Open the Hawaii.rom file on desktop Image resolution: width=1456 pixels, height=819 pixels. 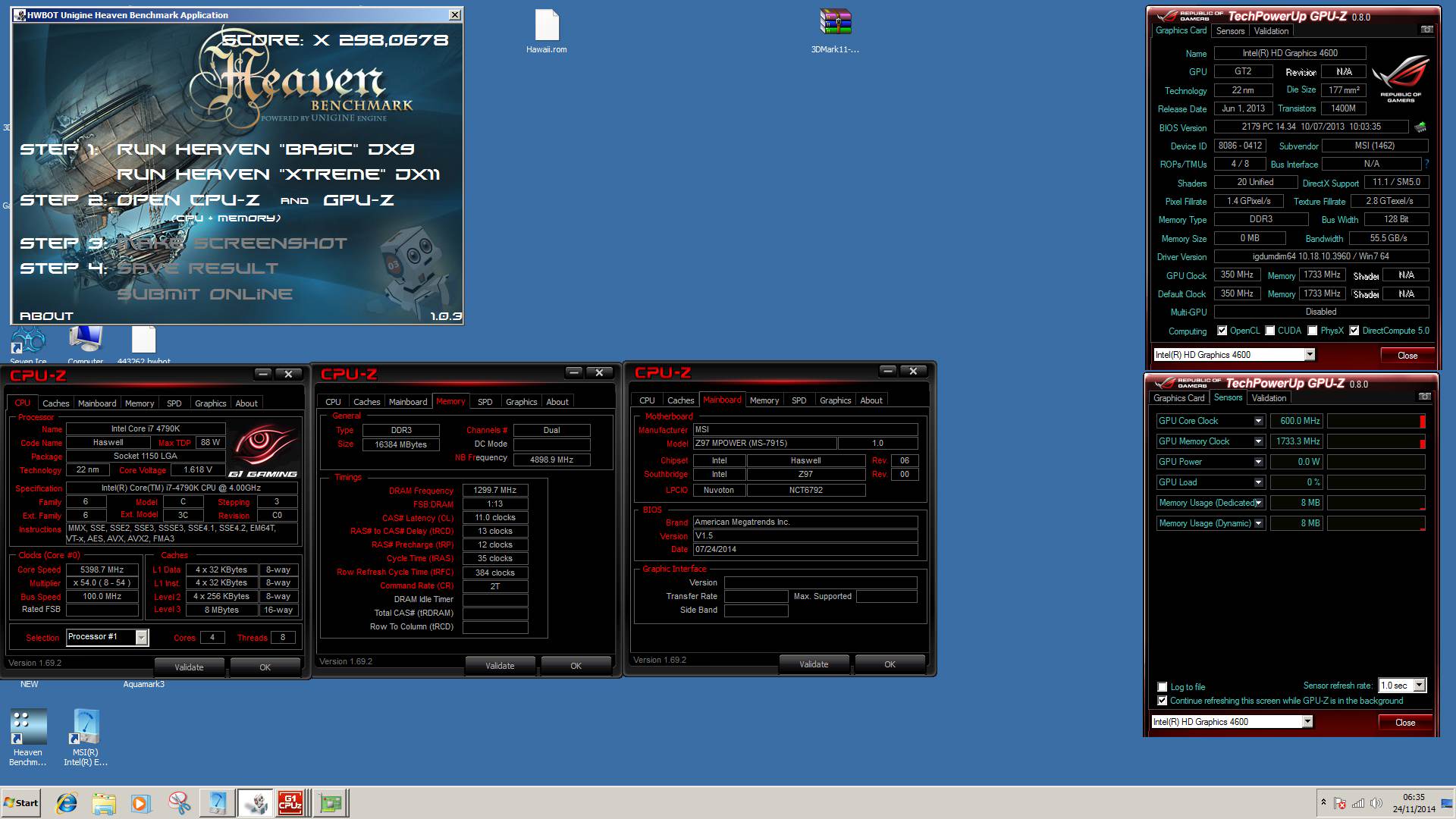coord(547,32)
